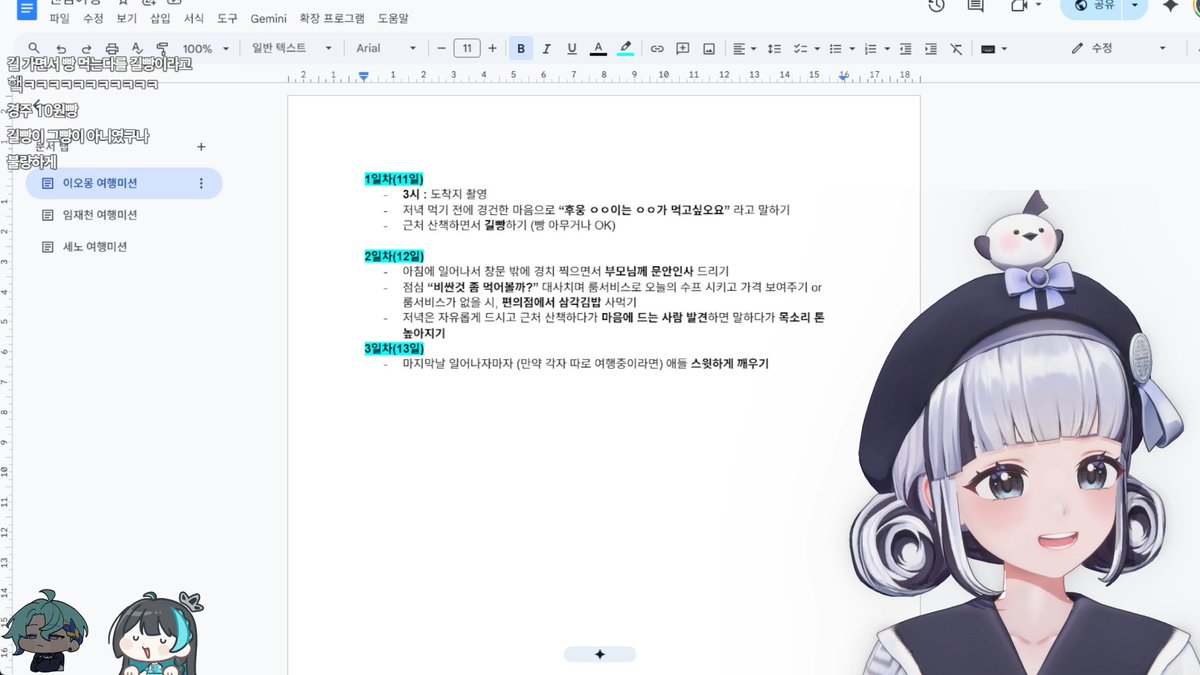Apply bulleted list formatting
1200x675 pixels.
[x=834, y=48]
